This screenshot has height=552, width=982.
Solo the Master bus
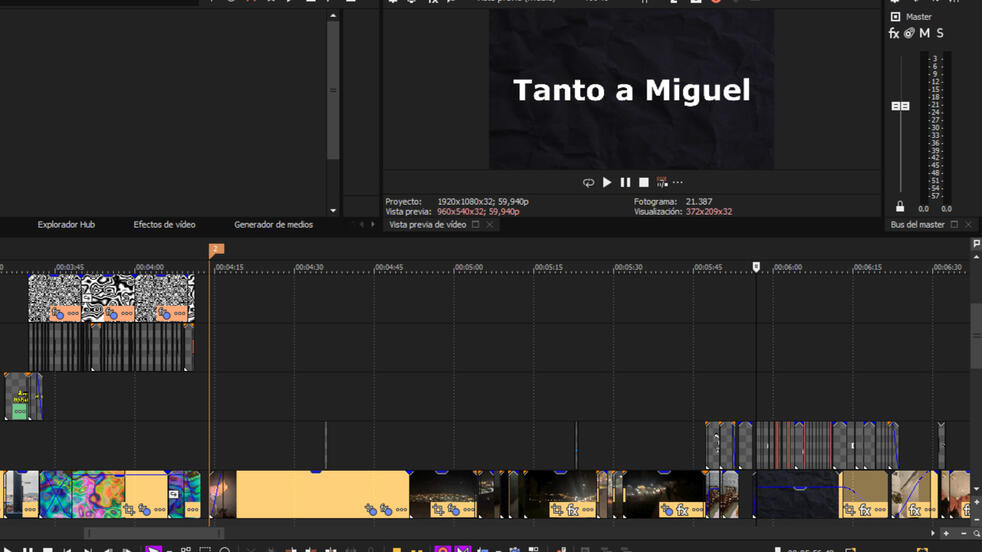pos(940,34)
